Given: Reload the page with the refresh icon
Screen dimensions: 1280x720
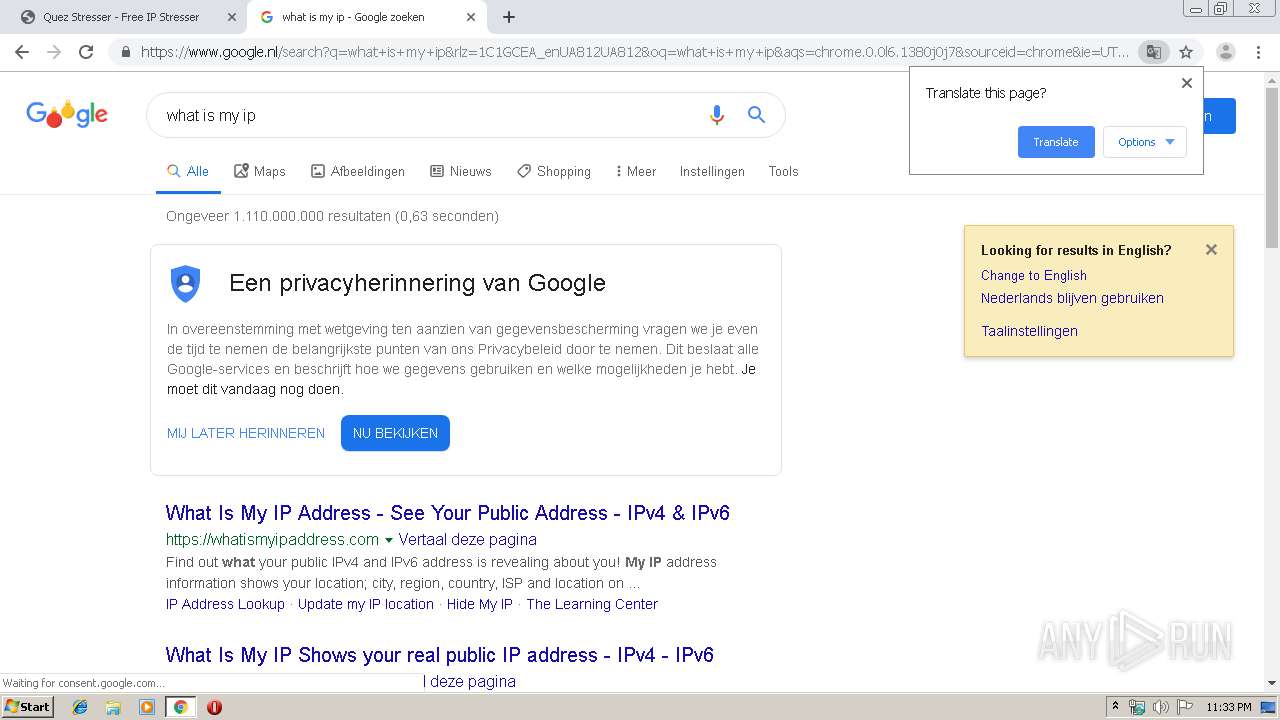Looking at the screenshot, I should click(86, 52).
